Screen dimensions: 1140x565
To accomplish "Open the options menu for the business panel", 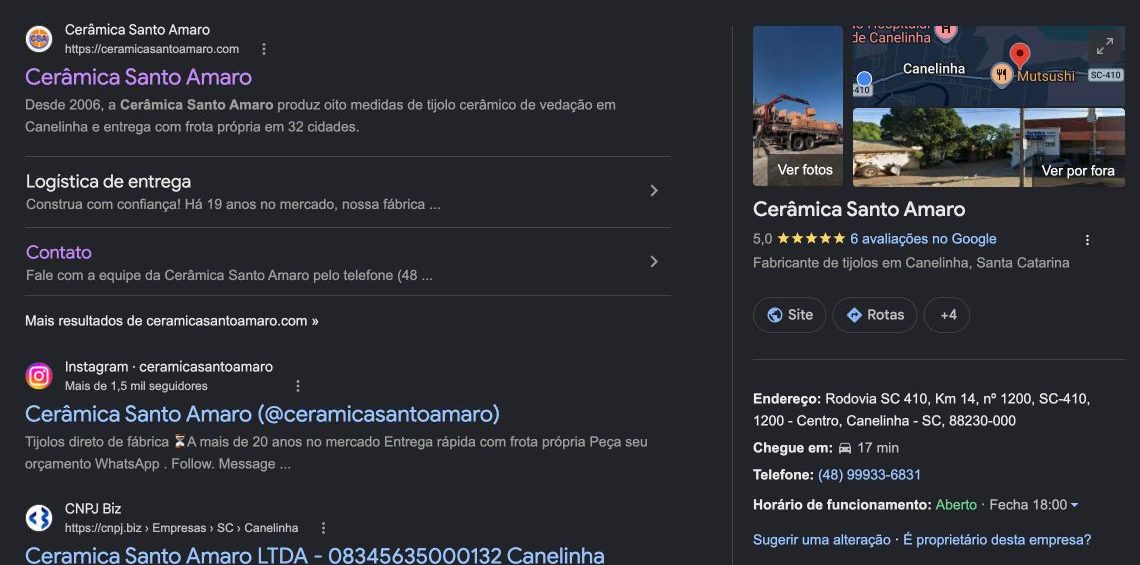I will tap(1088, 240).
